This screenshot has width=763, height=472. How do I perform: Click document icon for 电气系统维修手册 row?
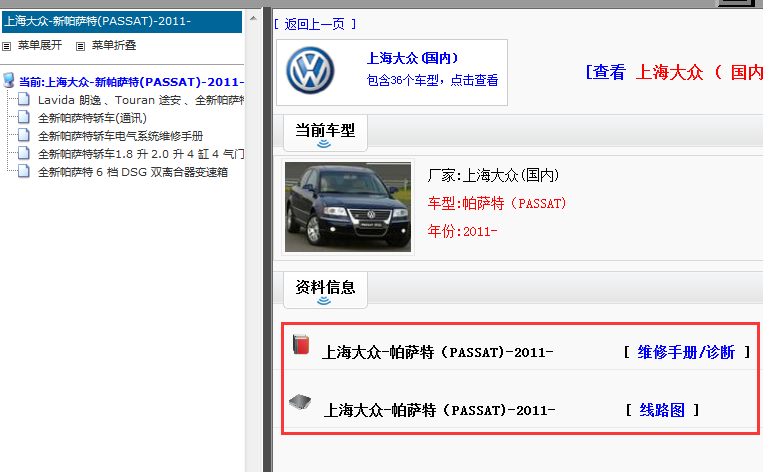23,135
